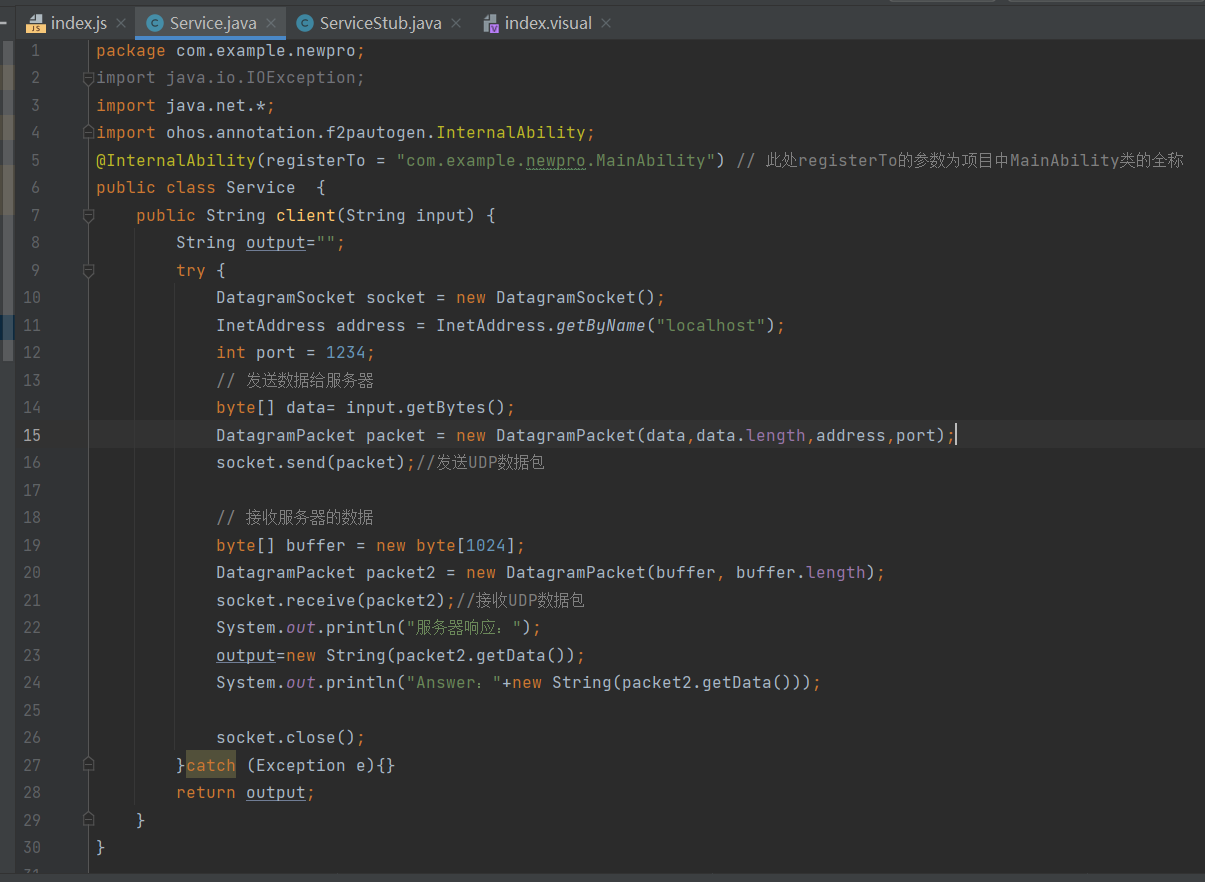The width and height of the screenshot is (1205, 882).
Task: Click the class icon on Service.java tab
Action: tap(154, 23)
